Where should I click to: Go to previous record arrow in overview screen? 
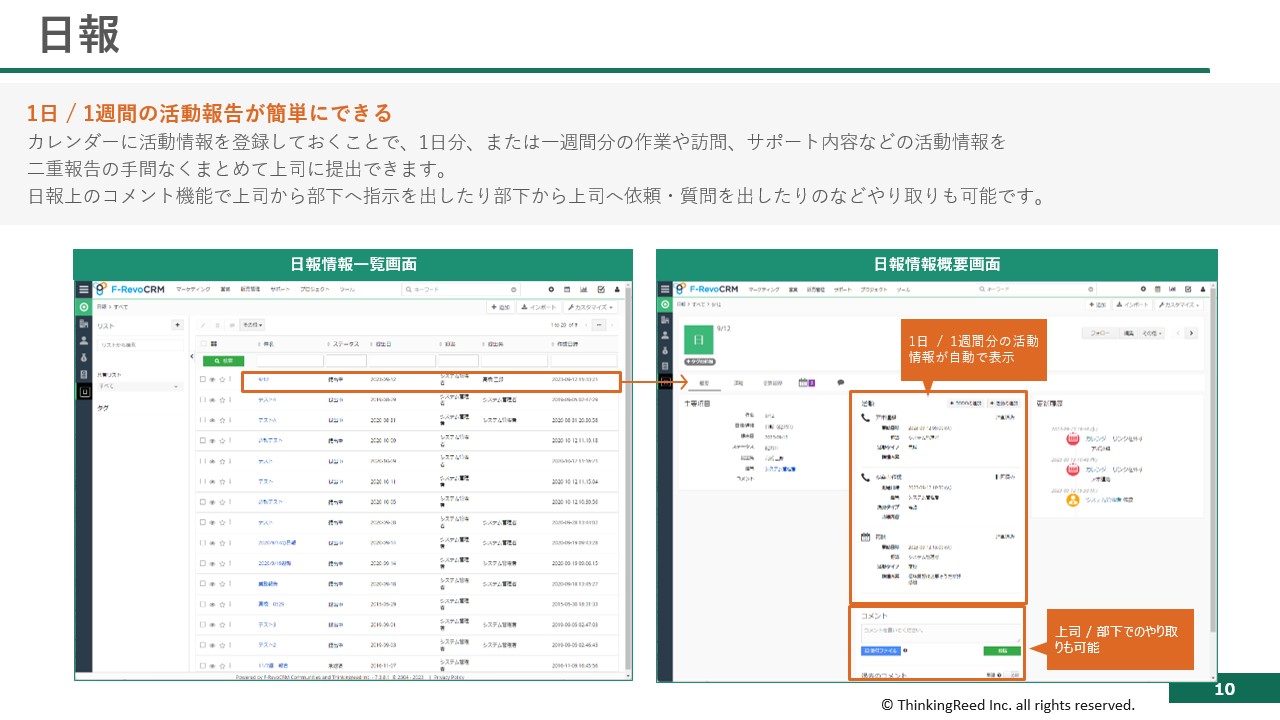click(1177, 333)
